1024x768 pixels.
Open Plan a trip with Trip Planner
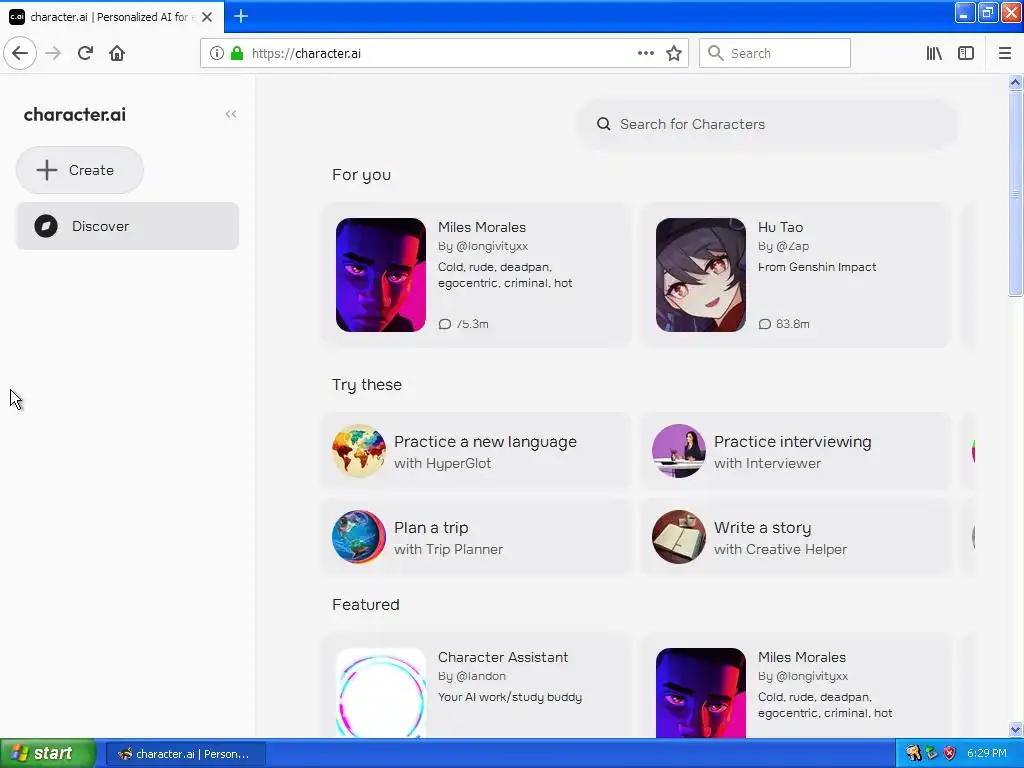click(x=476, y=537)
